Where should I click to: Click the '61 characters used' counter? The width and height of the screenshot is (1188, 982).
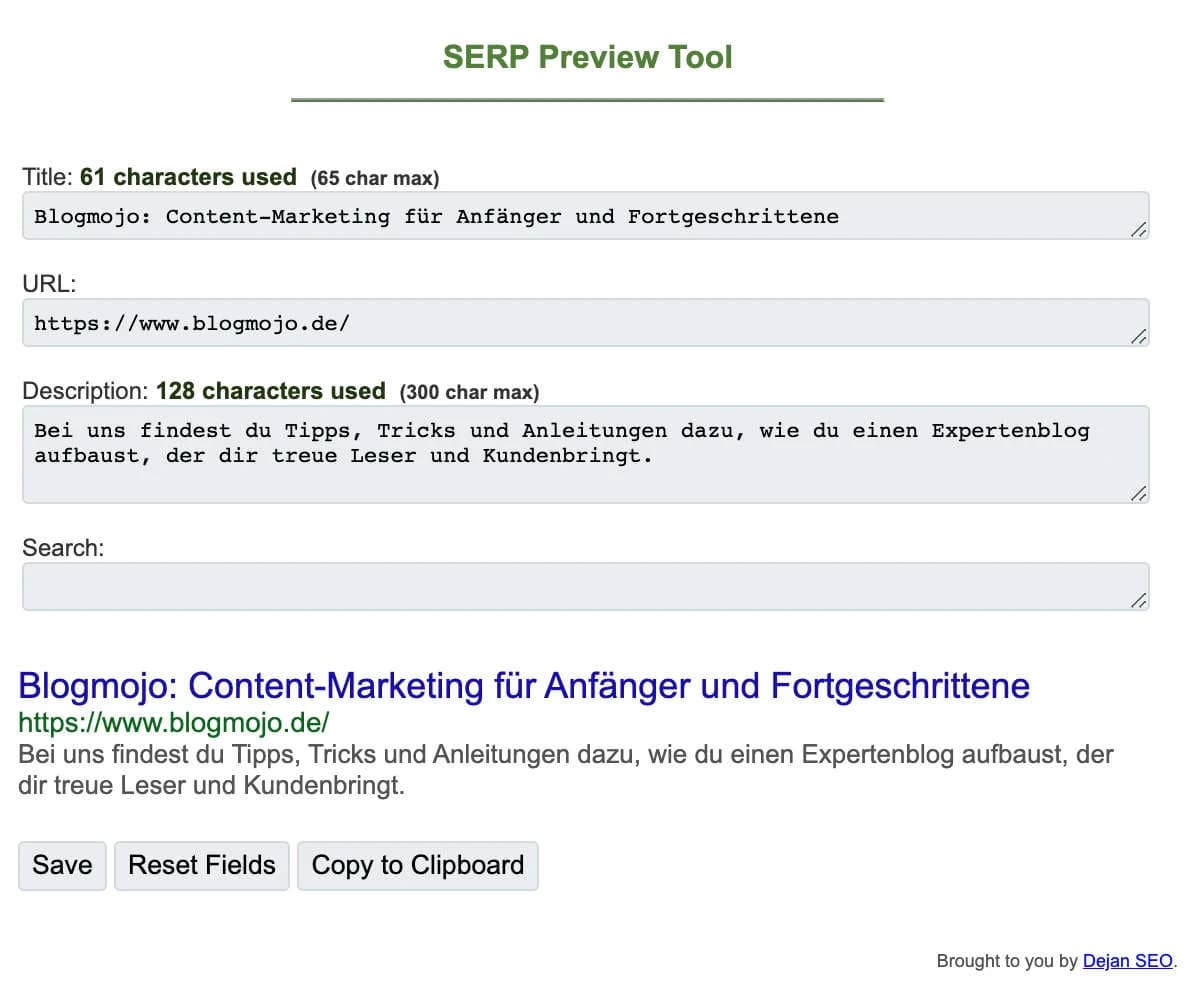point(187,176)
